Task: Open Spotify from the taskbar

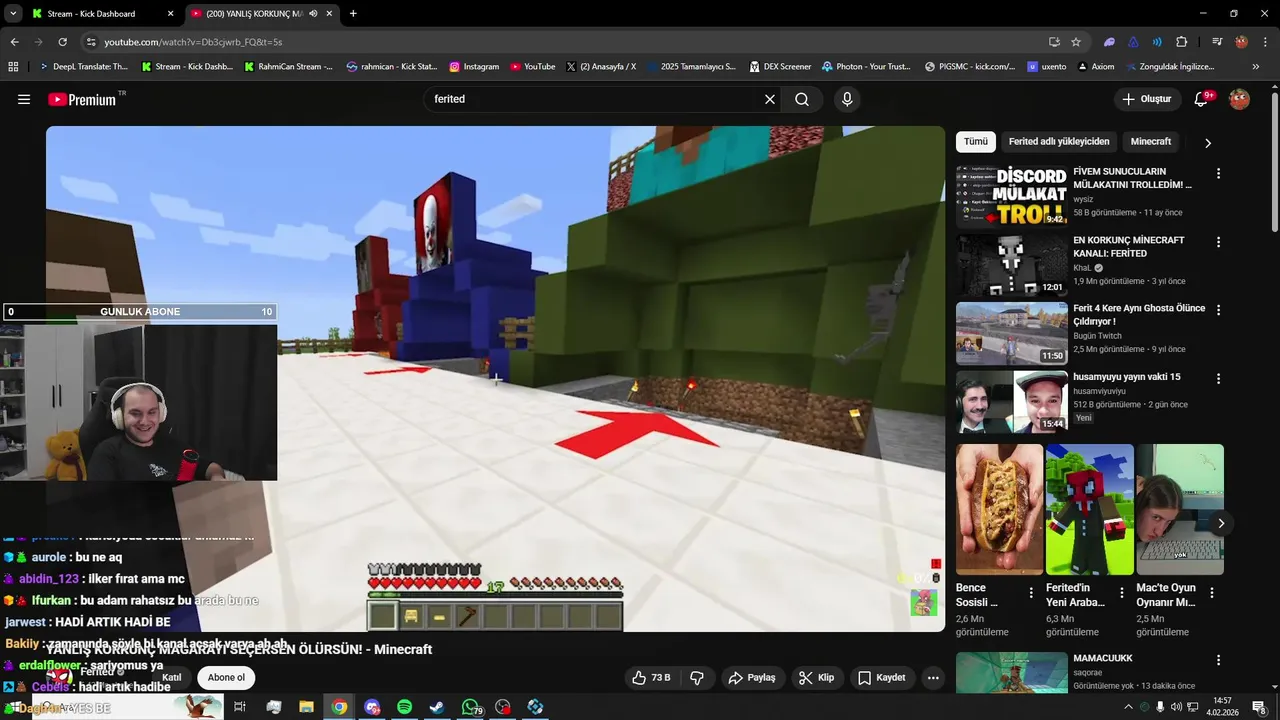Action: pyautogui.click(x=404, y=707)
